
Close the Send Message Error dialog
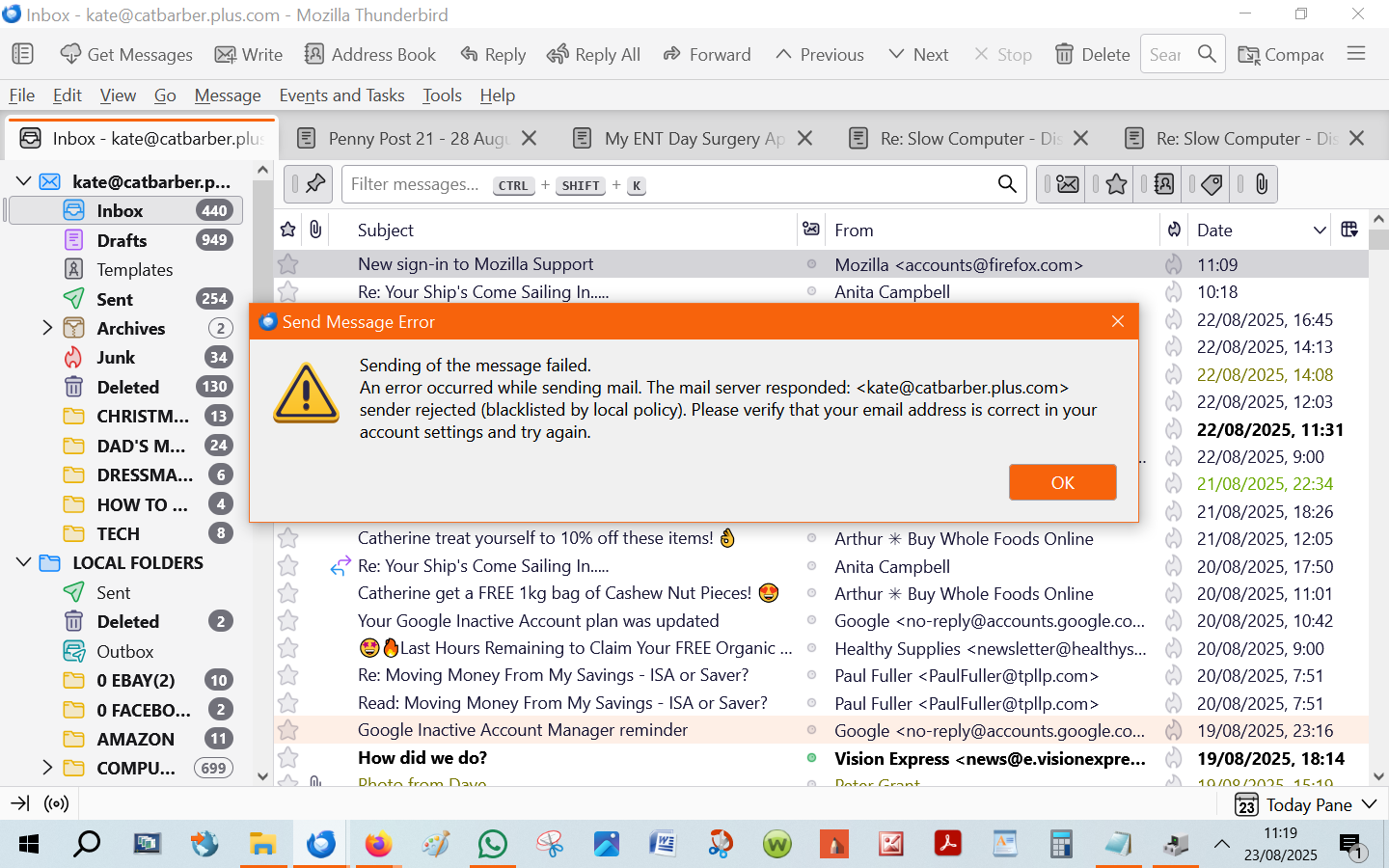pyautogui.click(x=1118, y=322)
